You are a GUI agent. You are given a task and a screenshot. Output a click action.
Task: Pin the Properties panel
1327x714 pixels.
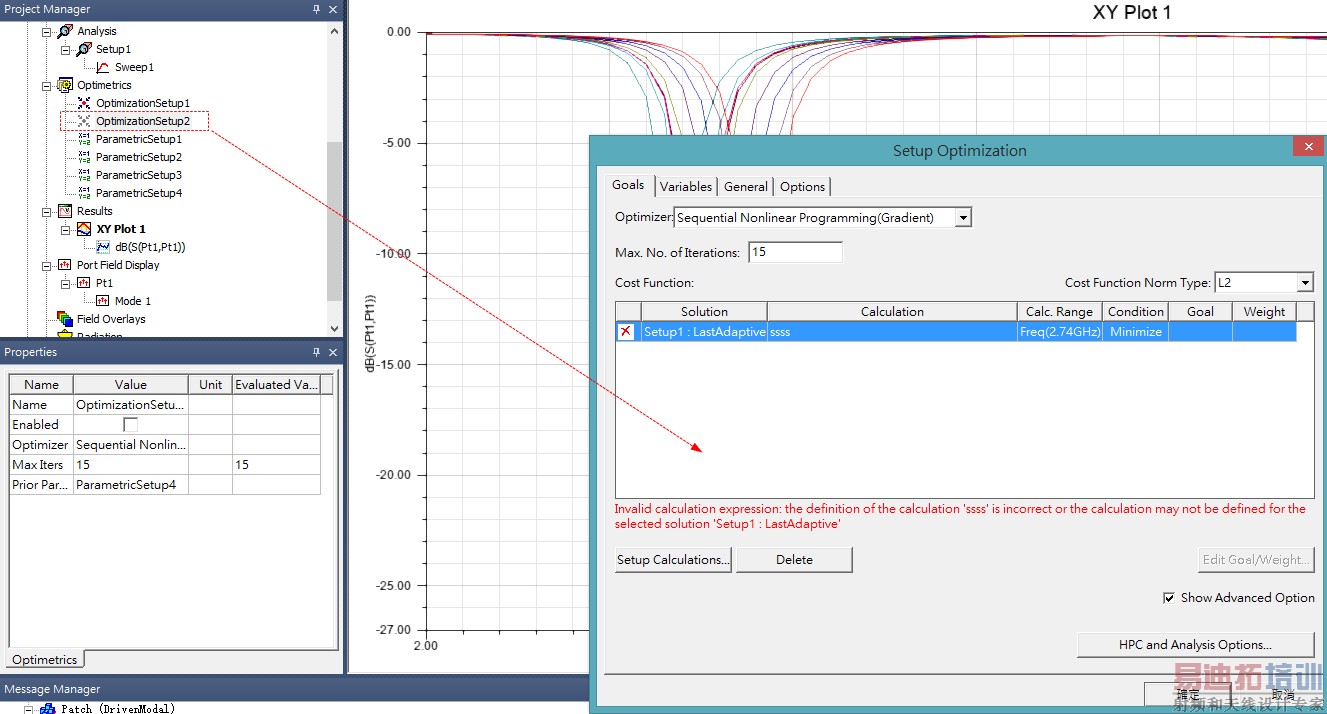[317, 352]
